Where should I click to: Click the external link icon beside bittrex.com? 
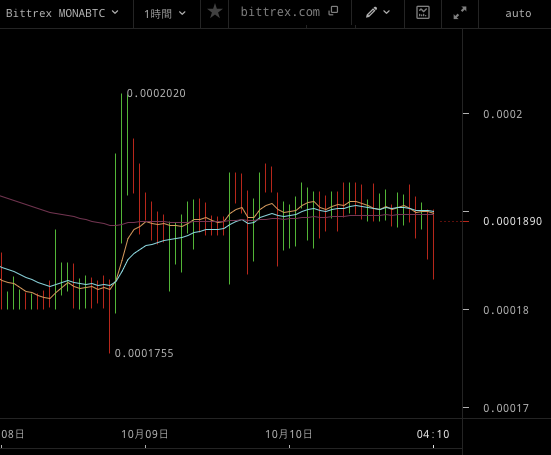(x=333, y=11)
